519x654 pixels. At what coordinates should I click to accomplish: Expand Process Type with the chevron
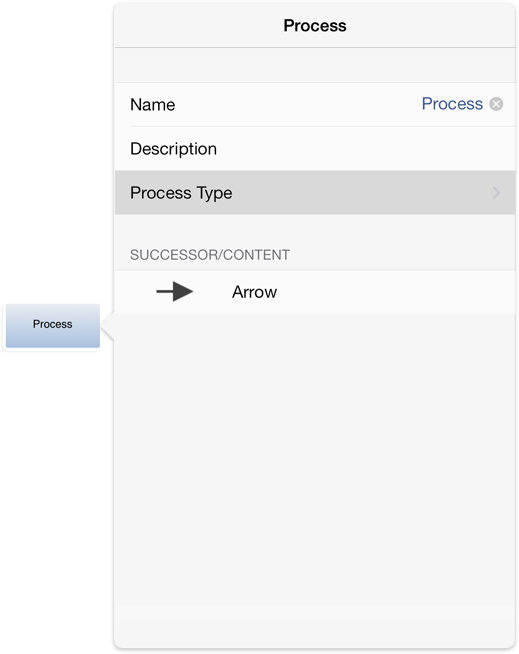[496, 193]
